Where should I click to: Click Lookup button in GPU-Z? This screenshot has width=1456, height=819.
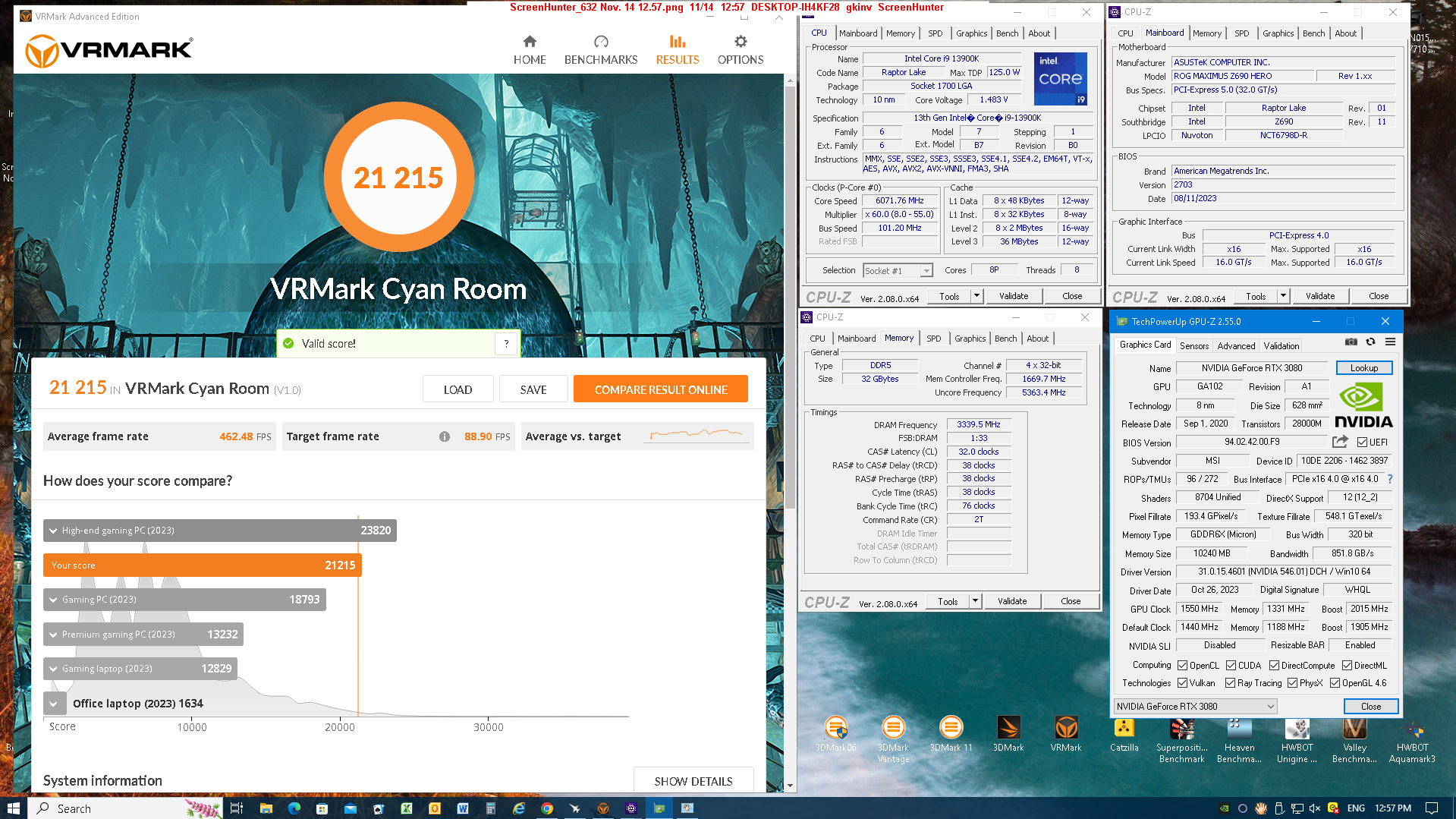click(1363, 368)
